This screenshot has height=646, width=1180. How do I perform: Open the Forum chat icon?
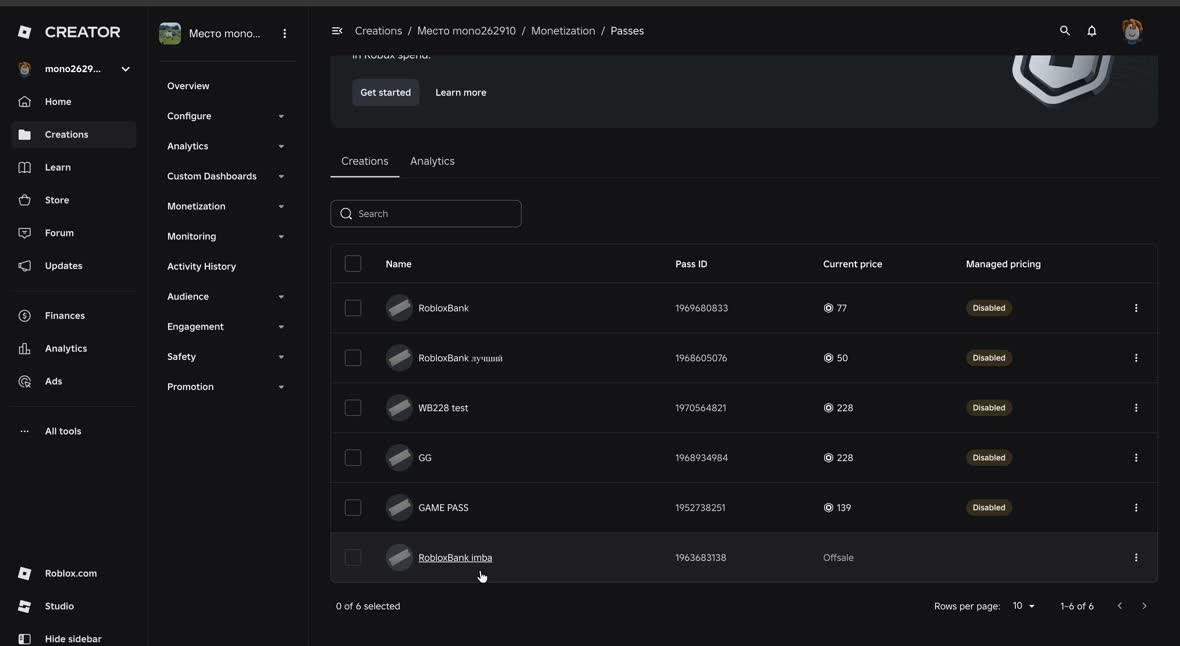coord(24,233)
